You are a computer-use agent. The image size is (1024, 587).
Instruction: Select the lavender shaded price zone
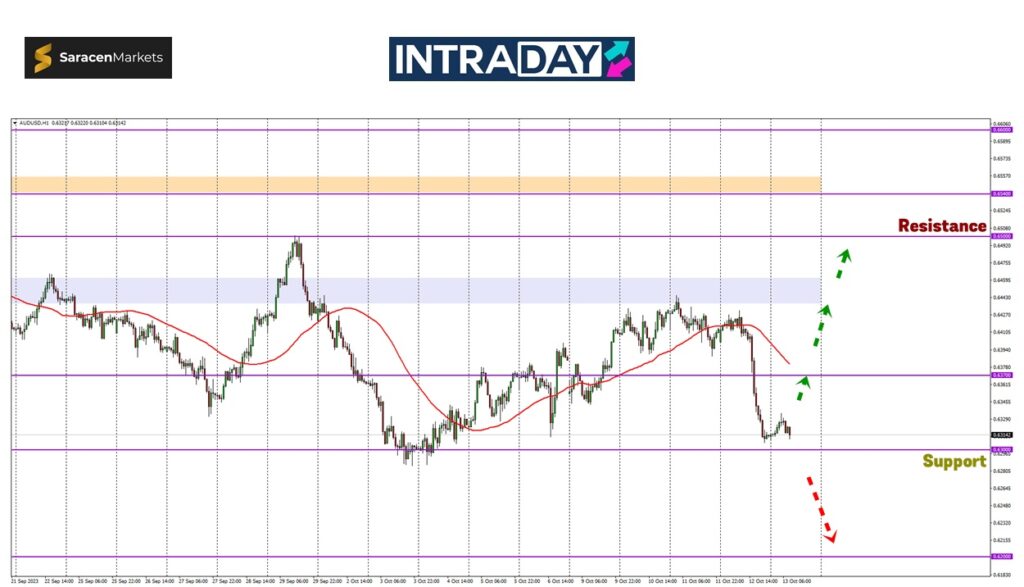[416, 290]
